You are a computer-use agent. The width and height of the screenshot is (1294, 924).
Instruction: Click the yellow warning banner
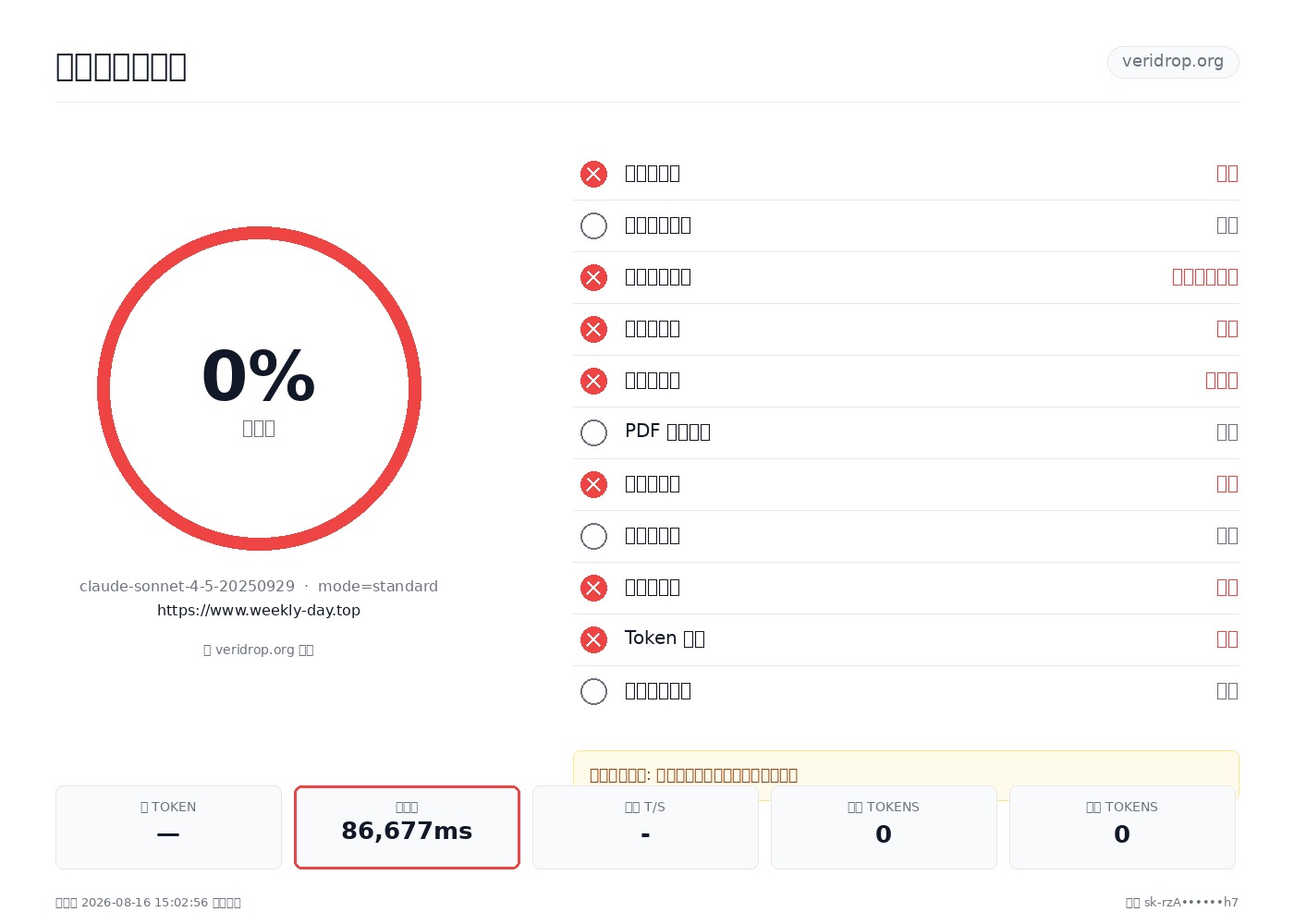click(x=906, y=774)
